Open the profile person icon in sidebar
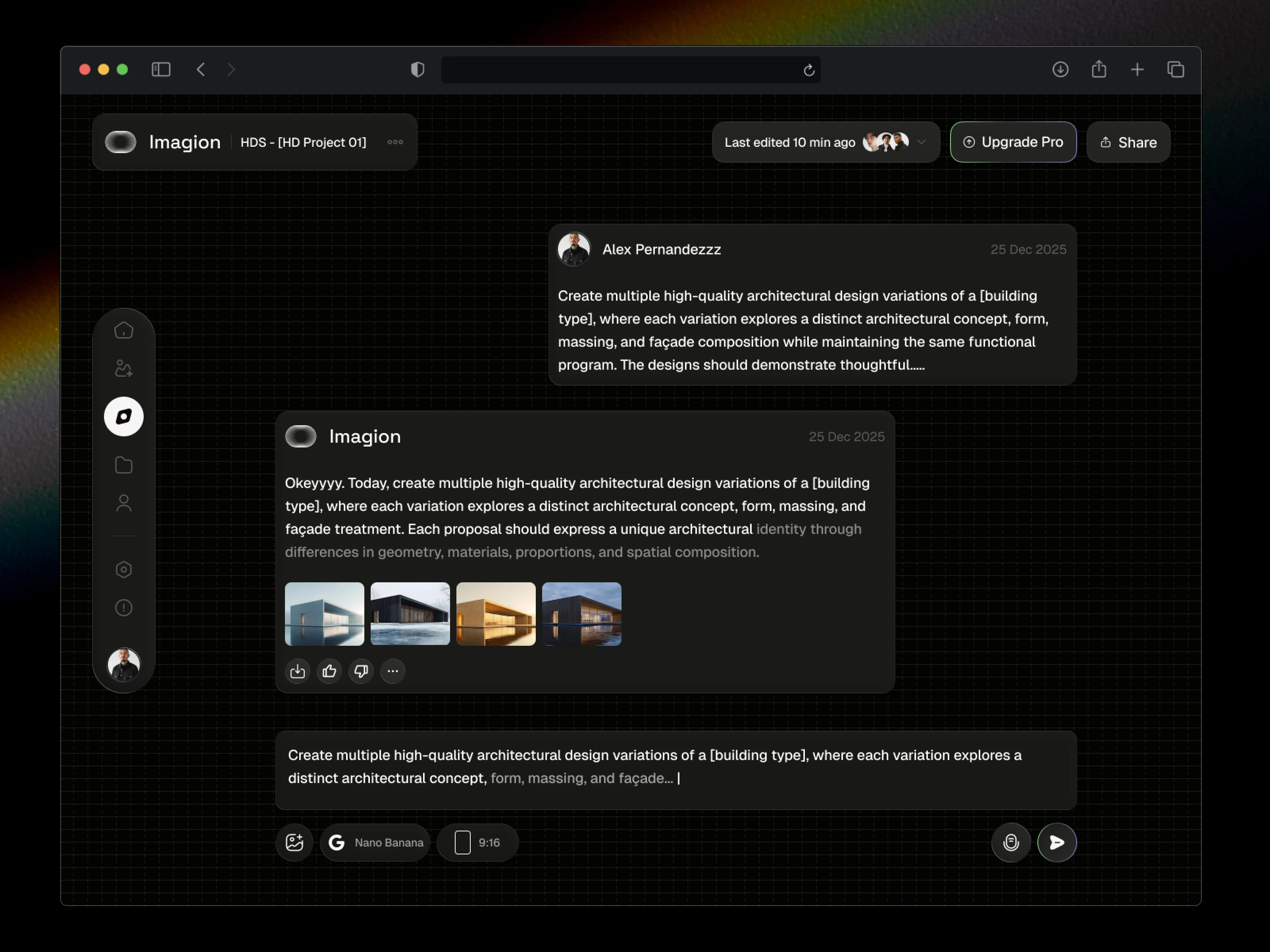This screenshot has height=952, width=1270. click(123, 503)
